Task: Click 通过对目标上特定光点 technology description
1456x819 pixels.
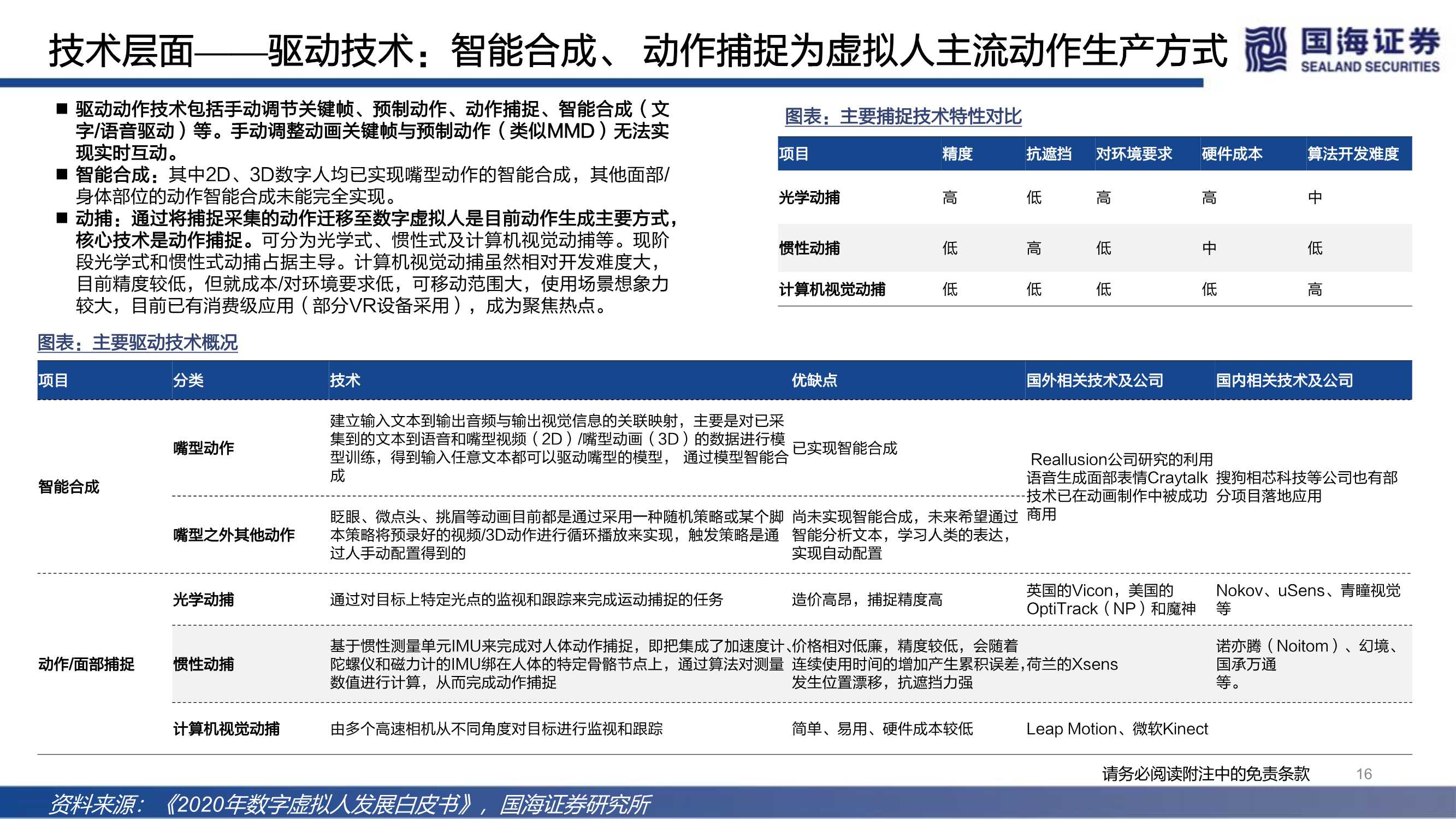Action: (526, 600)
